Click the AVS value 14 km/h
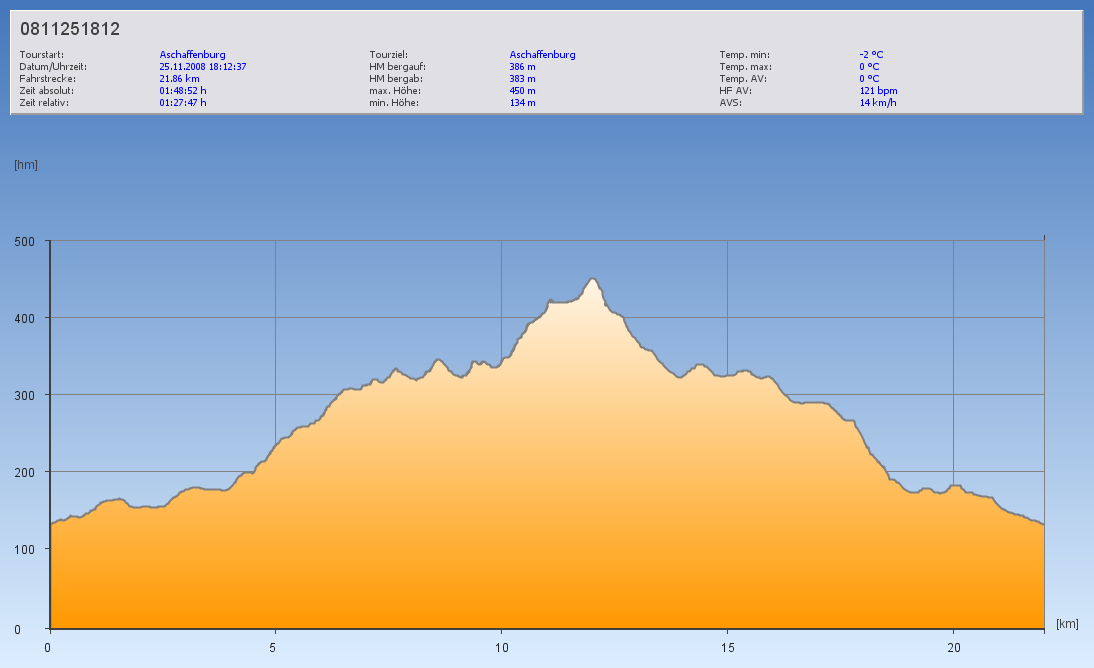Image resolution: width=1094 pixels, height=668 pixels. pyautogui.click(x=877, y=103)
